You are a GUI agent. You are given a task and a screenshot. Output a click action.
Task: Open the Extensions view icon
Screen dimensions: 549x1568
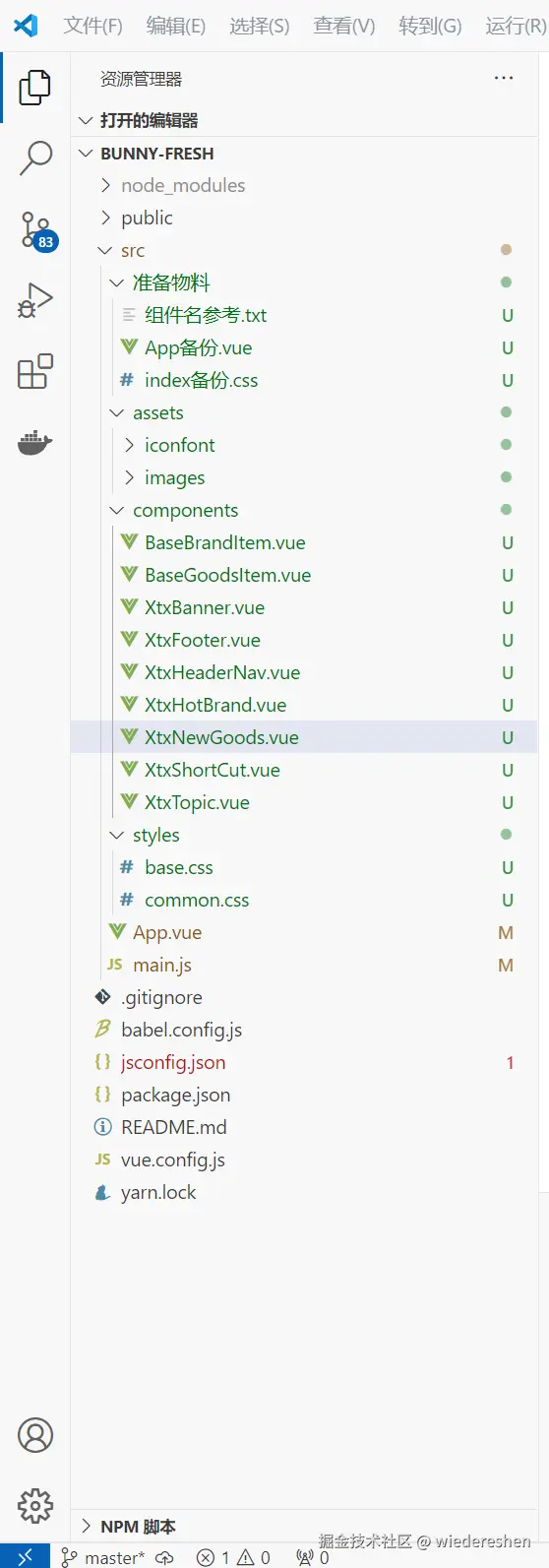click(34, 372)
